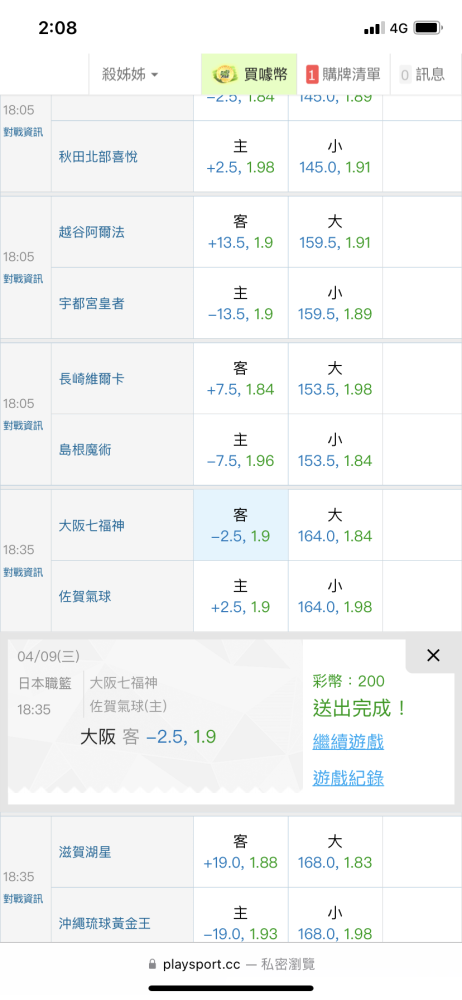Open 對戰資訊 for the 長崎維爾卡 game

23,425
